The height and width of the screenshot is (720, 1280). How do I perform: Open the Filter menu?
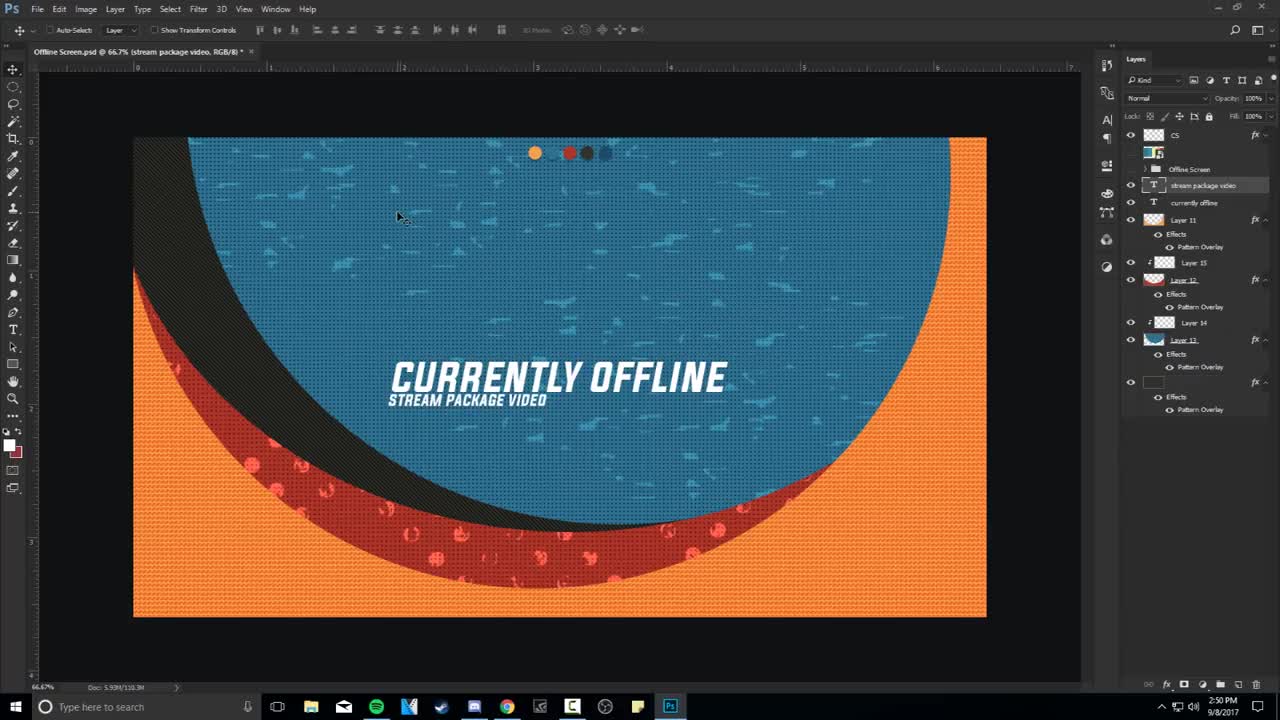tap(199, 9)
